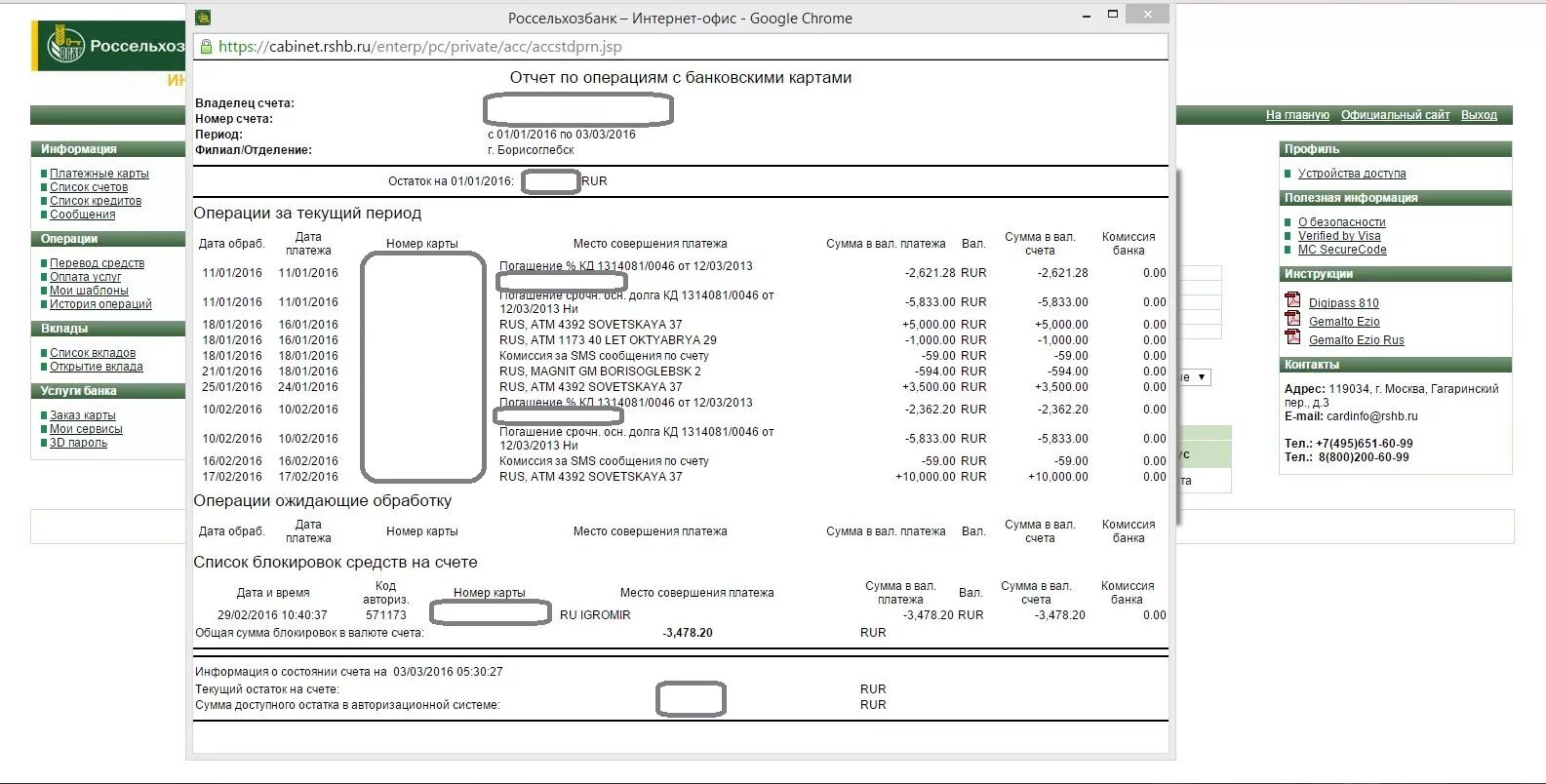Go to На главную in top bar
The height and width of the screenshot is (784, 1546).
pos(1297,115)
